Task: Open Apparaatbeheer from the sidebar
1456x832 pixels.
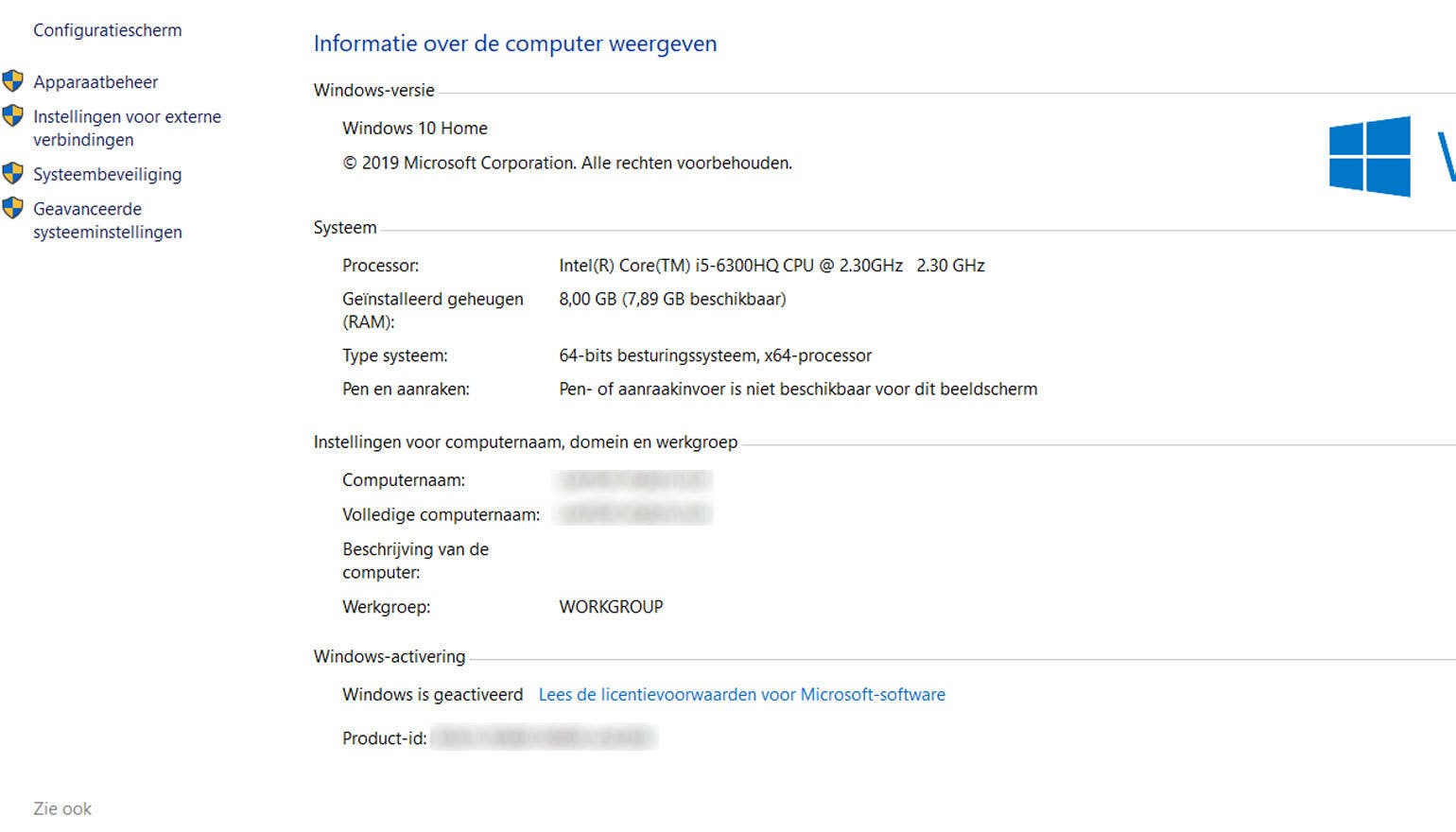Action: (x=95, y=82)
